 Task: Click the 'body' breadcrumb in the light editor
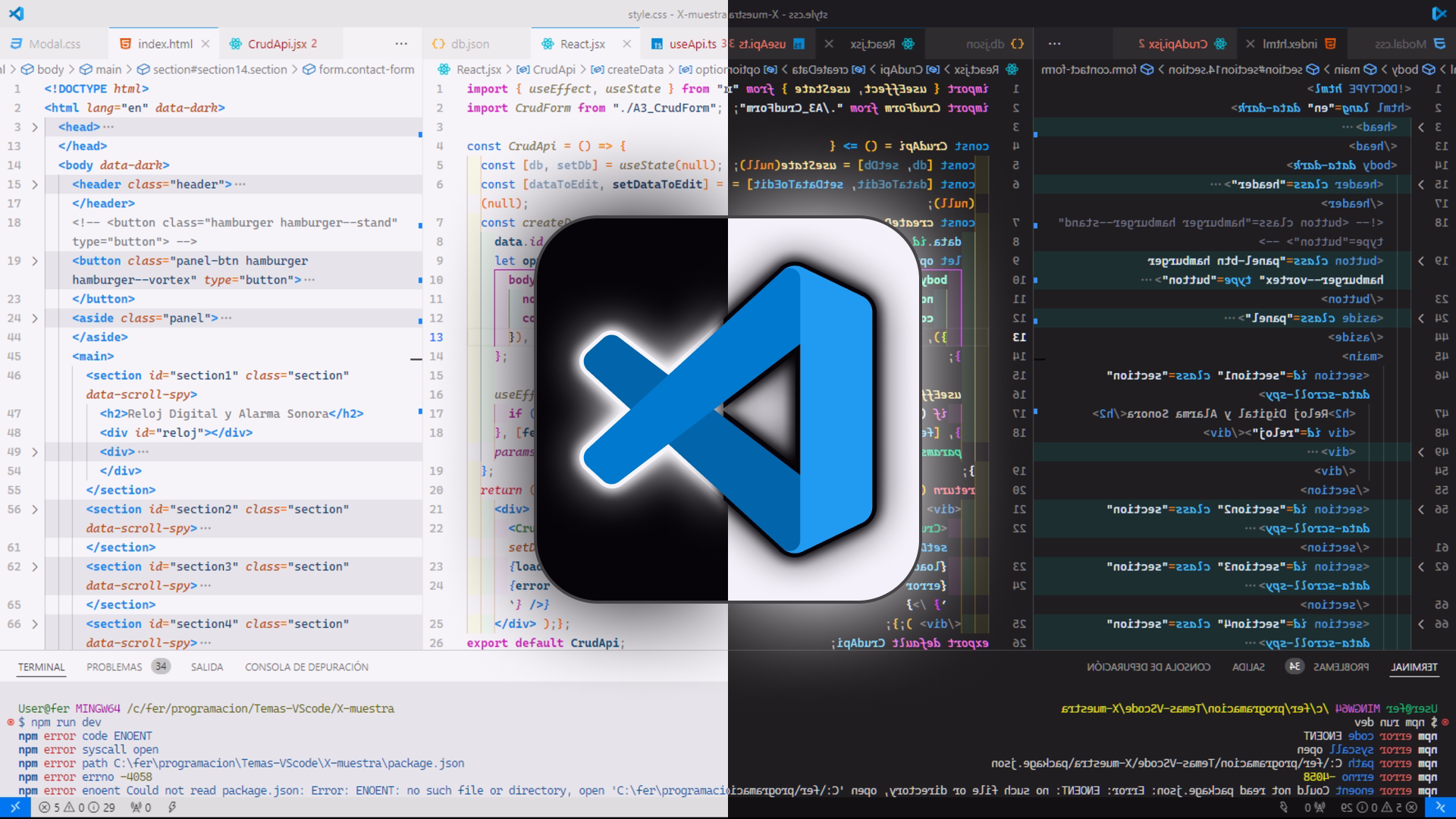51,70
